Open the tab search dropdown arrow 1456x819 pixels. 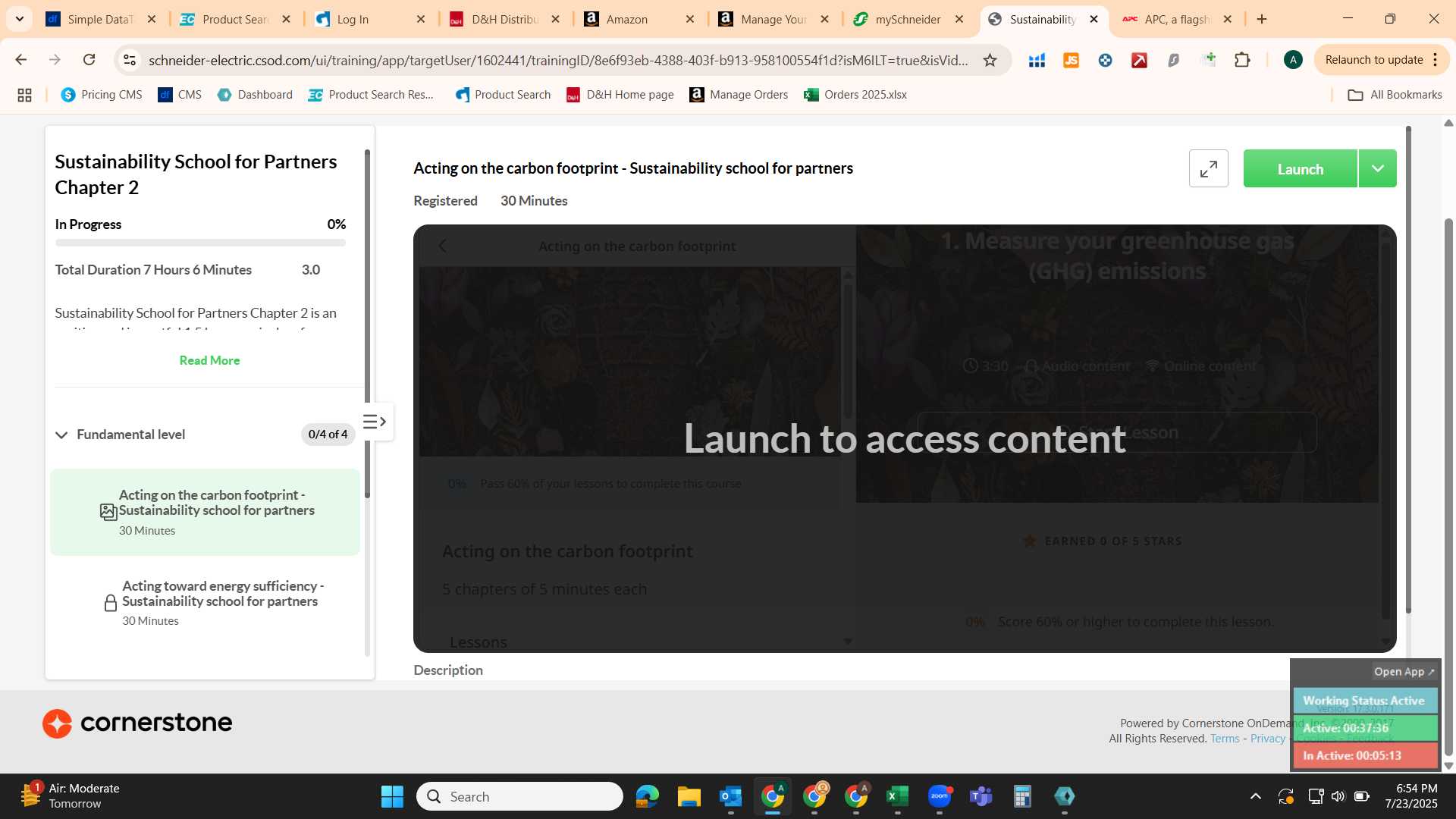point(20,19)
